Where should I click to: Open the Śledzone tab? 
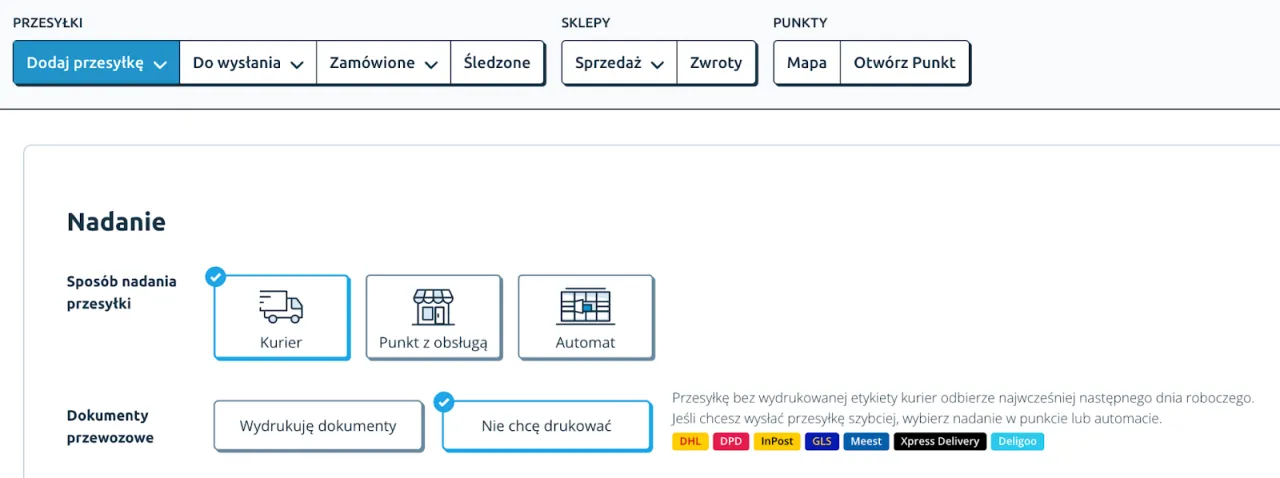(x=497, y=63)
